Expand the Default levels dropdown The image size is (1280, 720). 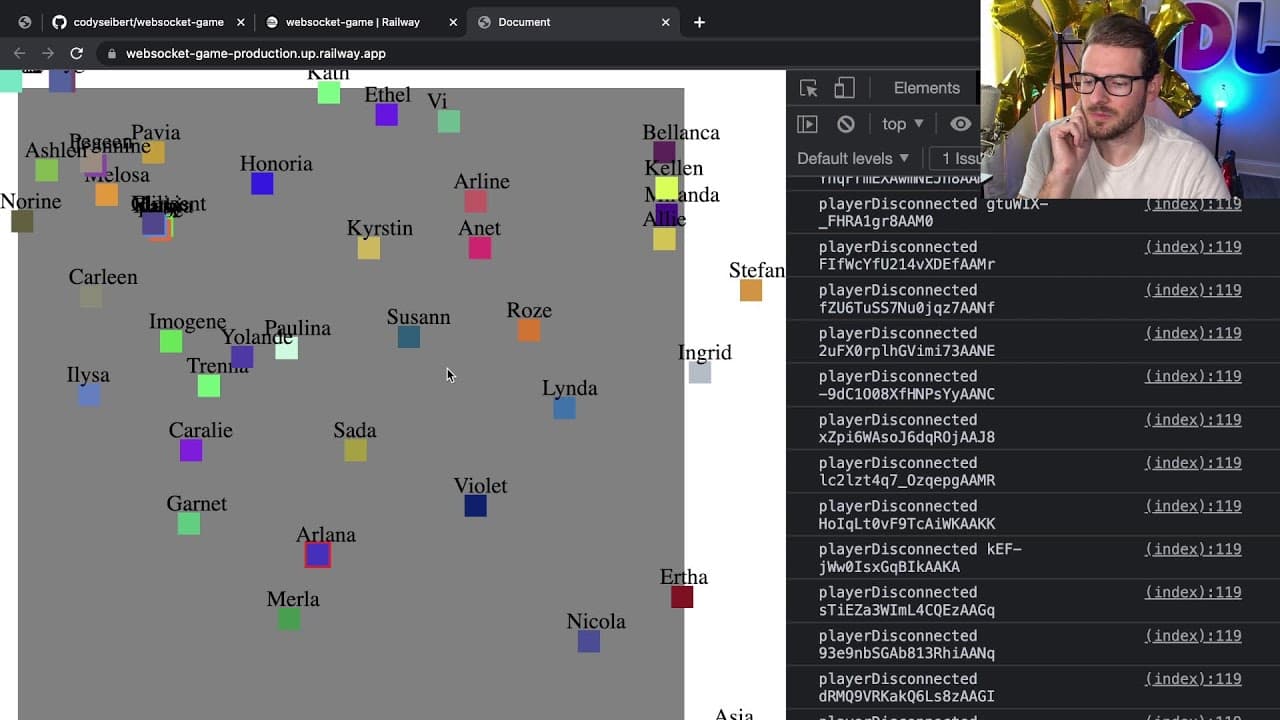click(x=853, y=158)
